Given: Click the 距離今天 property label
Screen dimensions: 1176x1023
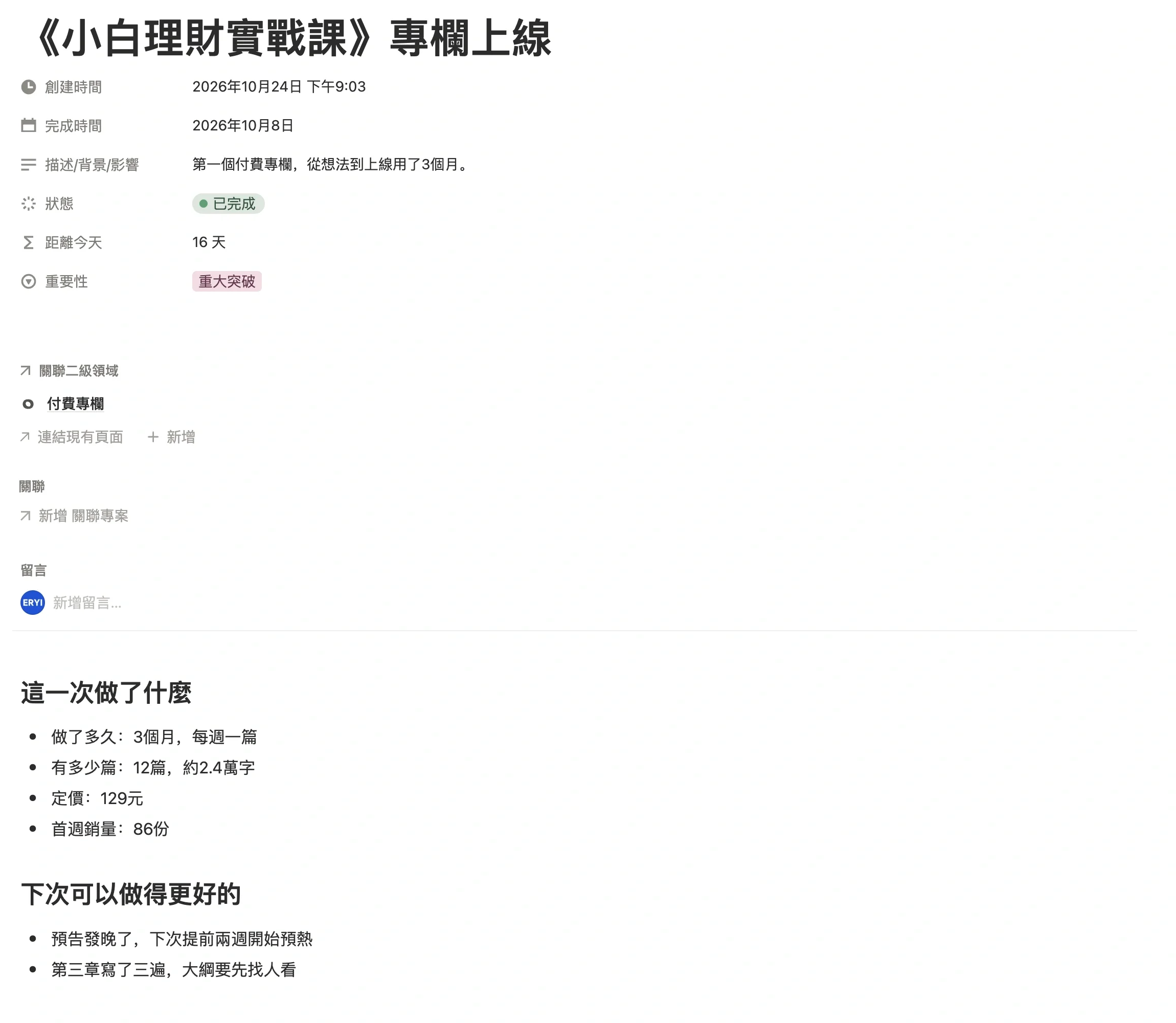Looking at the screenshot, I should point(74,242).
